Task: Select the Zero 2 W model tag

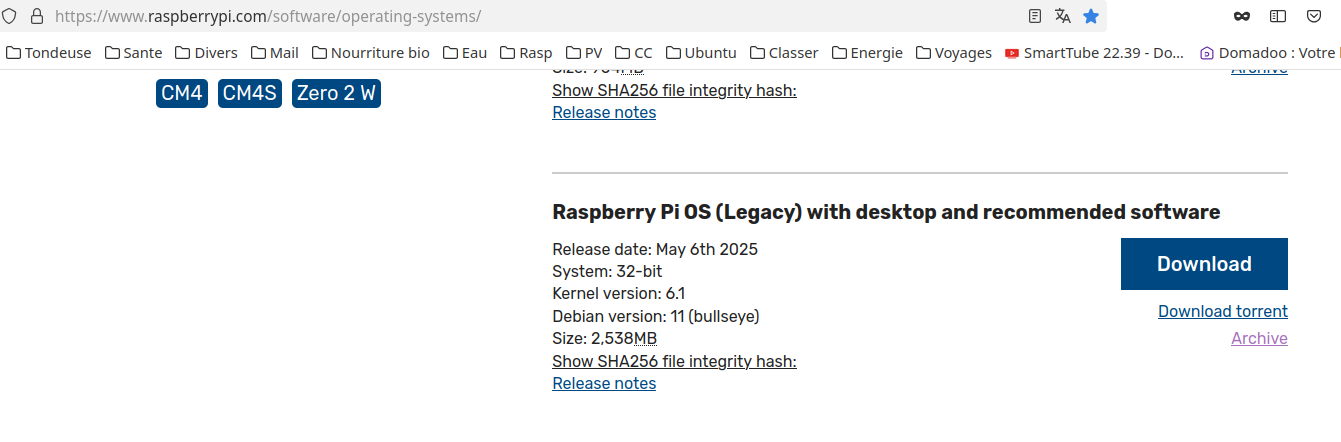Action: pos(336,94)
